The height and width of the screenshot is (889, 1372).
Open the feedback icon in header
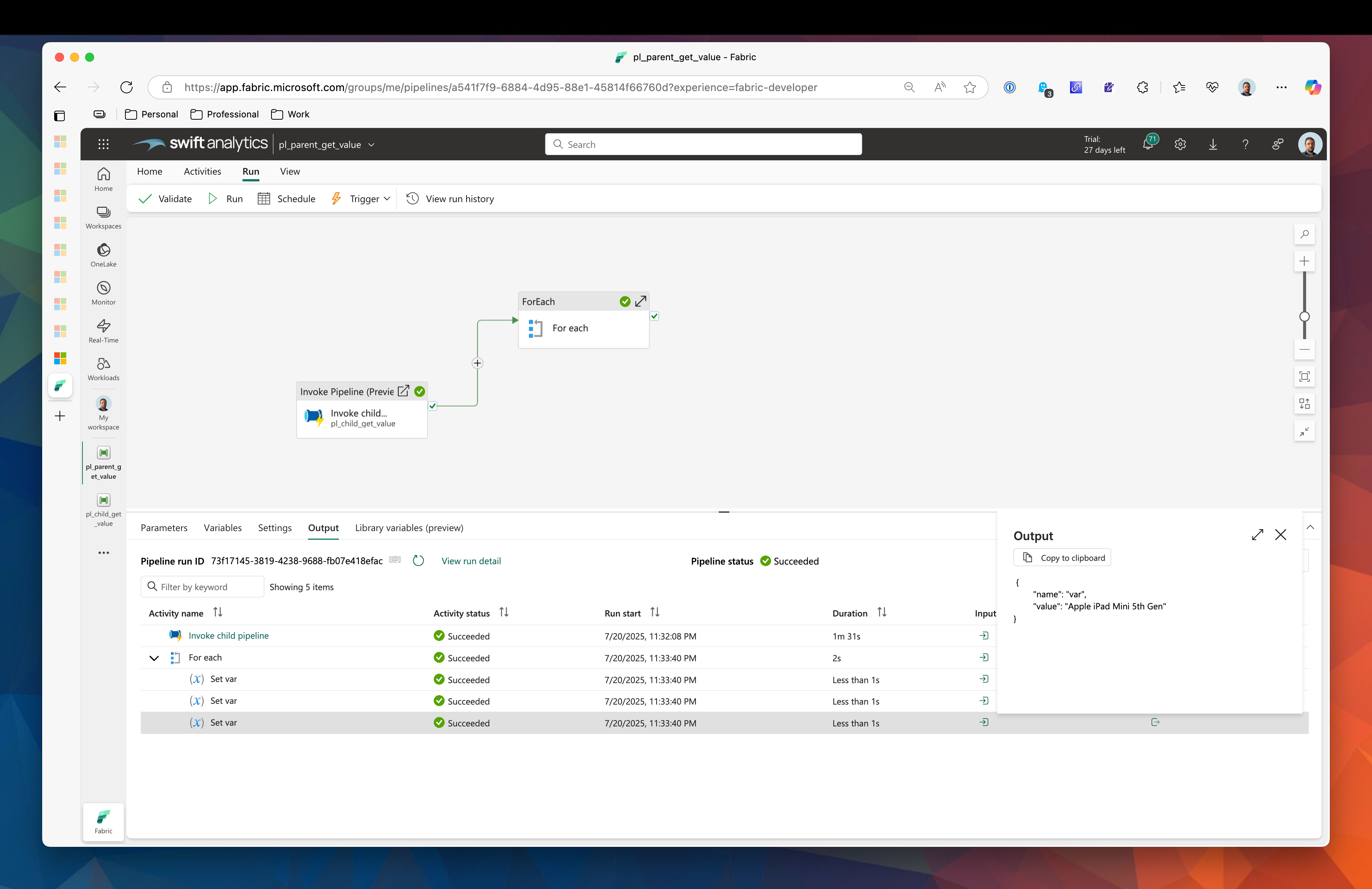coord(1277,144)
